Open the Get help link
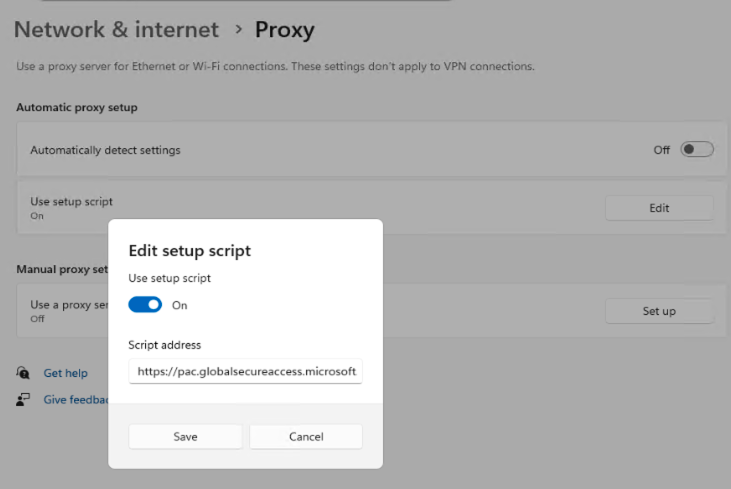Screen dimensions: 731x489 65,373
